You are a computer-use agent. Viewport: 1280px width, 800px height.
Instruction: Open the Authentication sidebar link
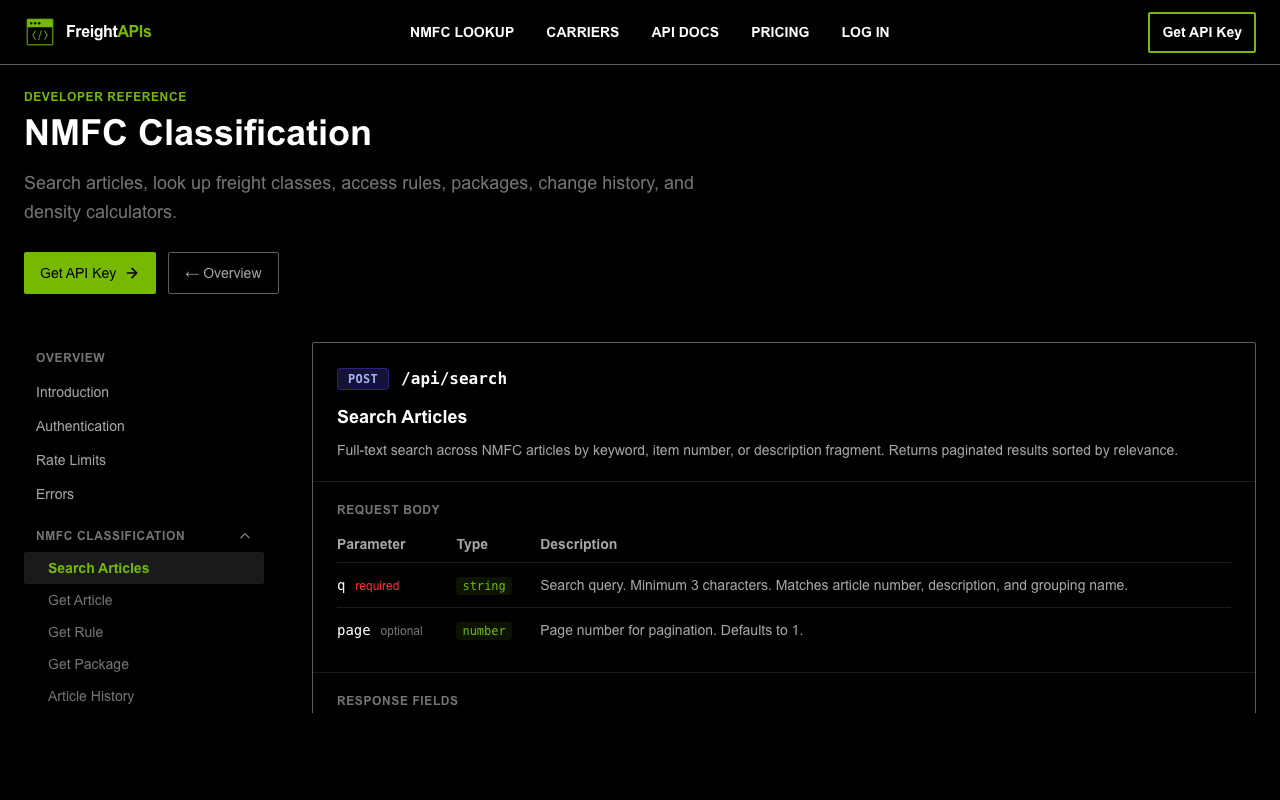80,426
